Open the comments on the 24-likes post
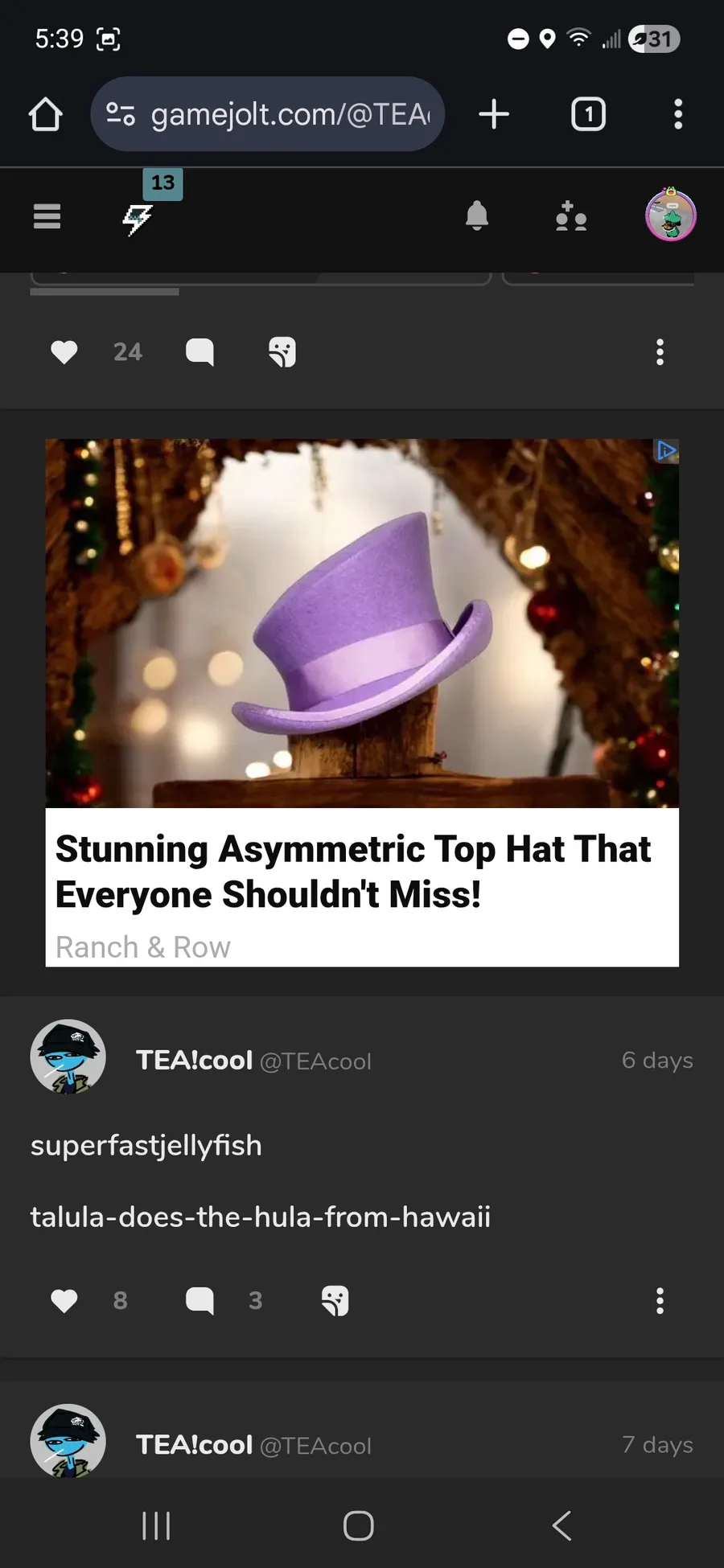 click(x=200, y=352)
